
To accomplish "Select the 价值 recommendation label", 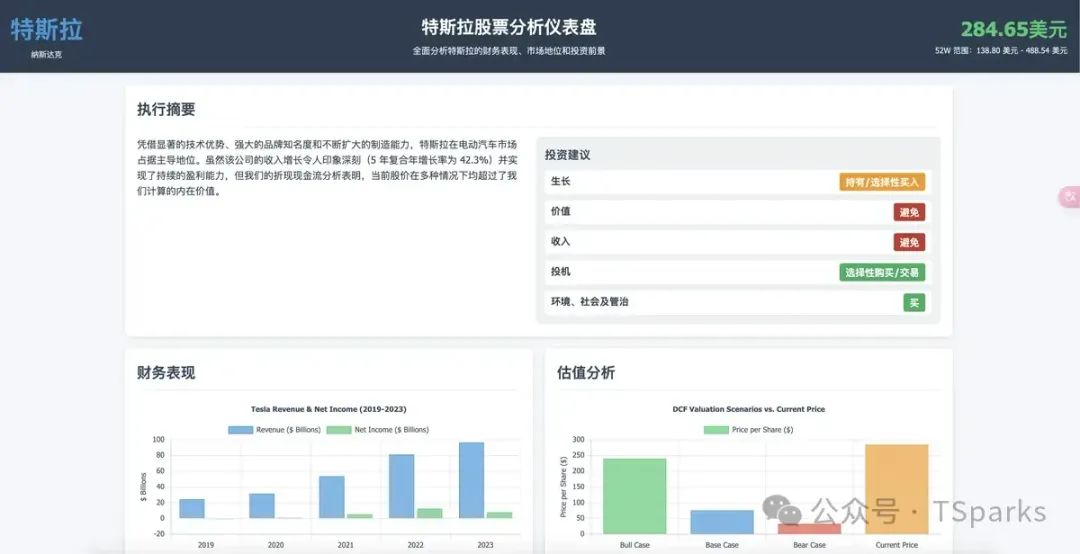I will (x=561, y=212).
